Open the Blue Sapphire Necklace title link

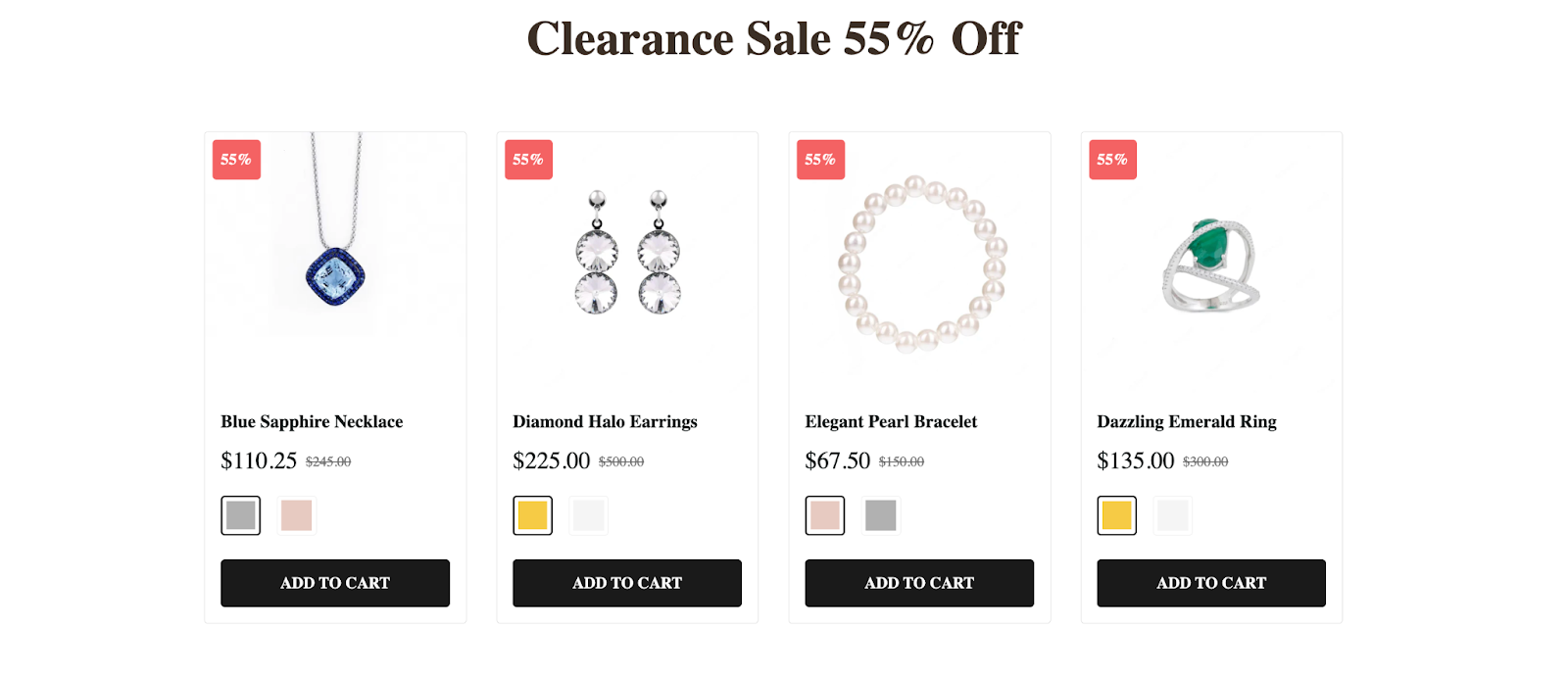(312, 422)
